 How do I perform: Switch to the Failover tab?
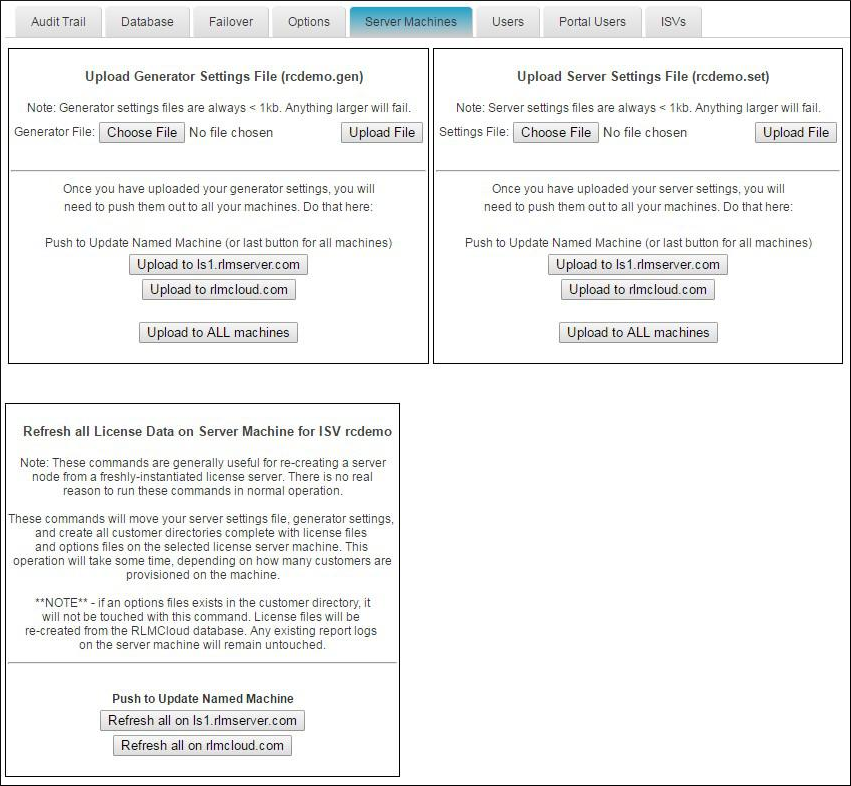pyautogui.click(x=231, y=21)
